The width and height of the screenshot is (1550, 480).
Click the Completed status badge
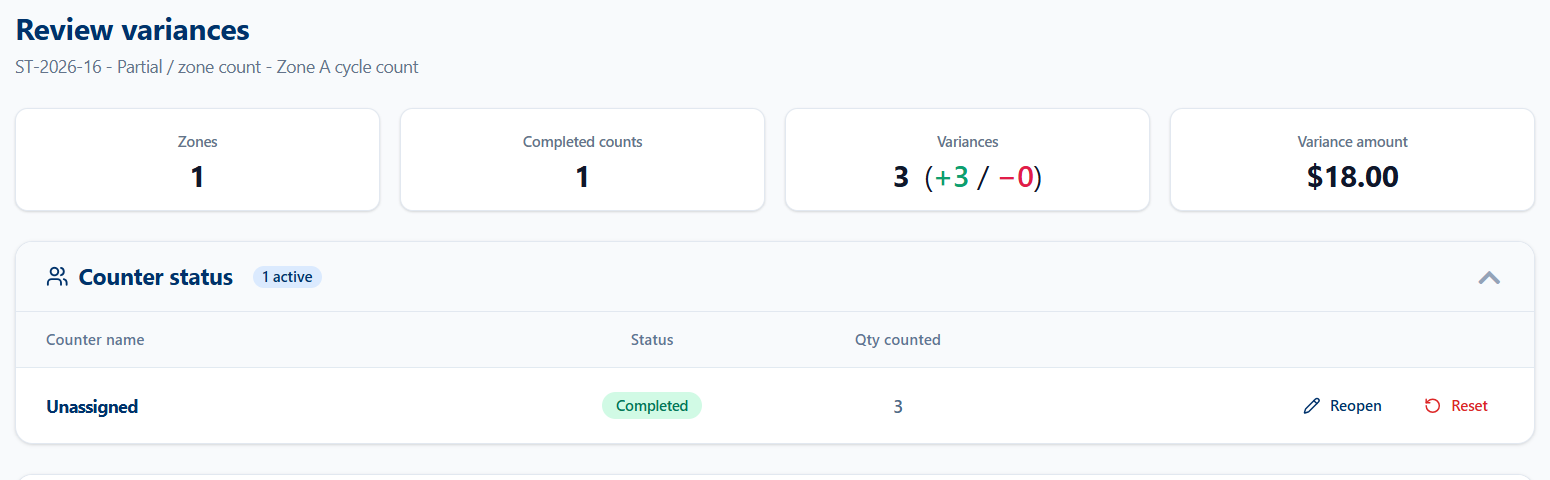pyautogui.click(x=652, y=406)
